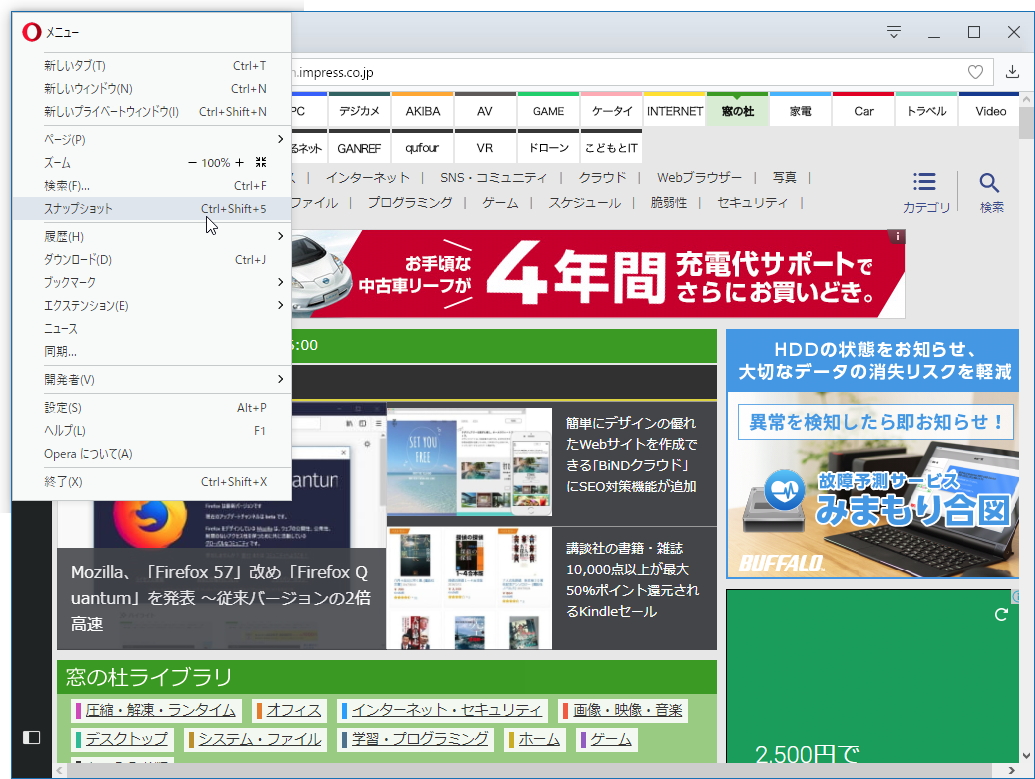
Task: Click the ホーム link in 窓の杜ライブラリ
Action: click(535, 740)
